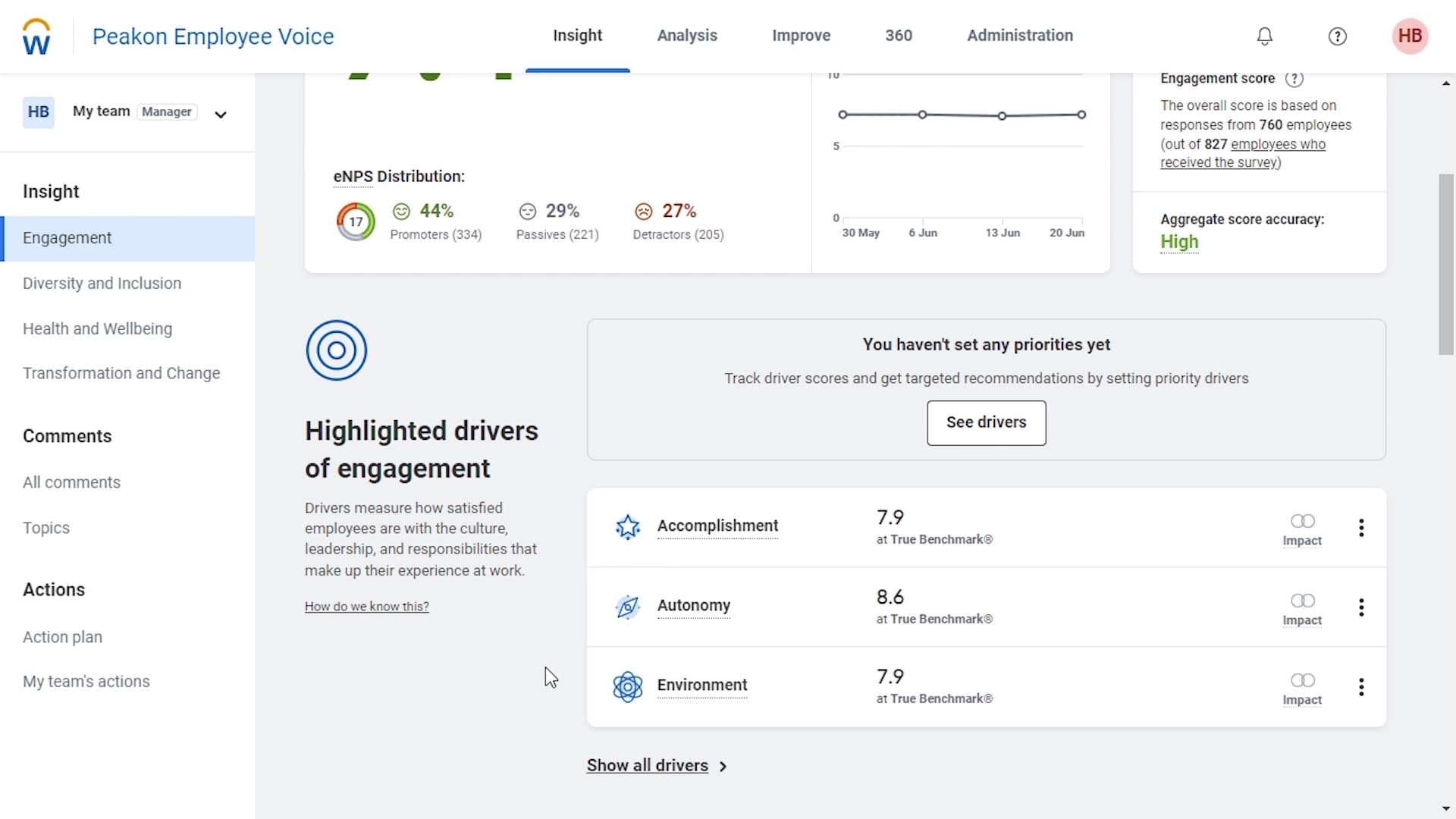This screenshot has width=1456, height=819.
Task: Open Topics in sidebar
Action: click(x=45, y=529)
